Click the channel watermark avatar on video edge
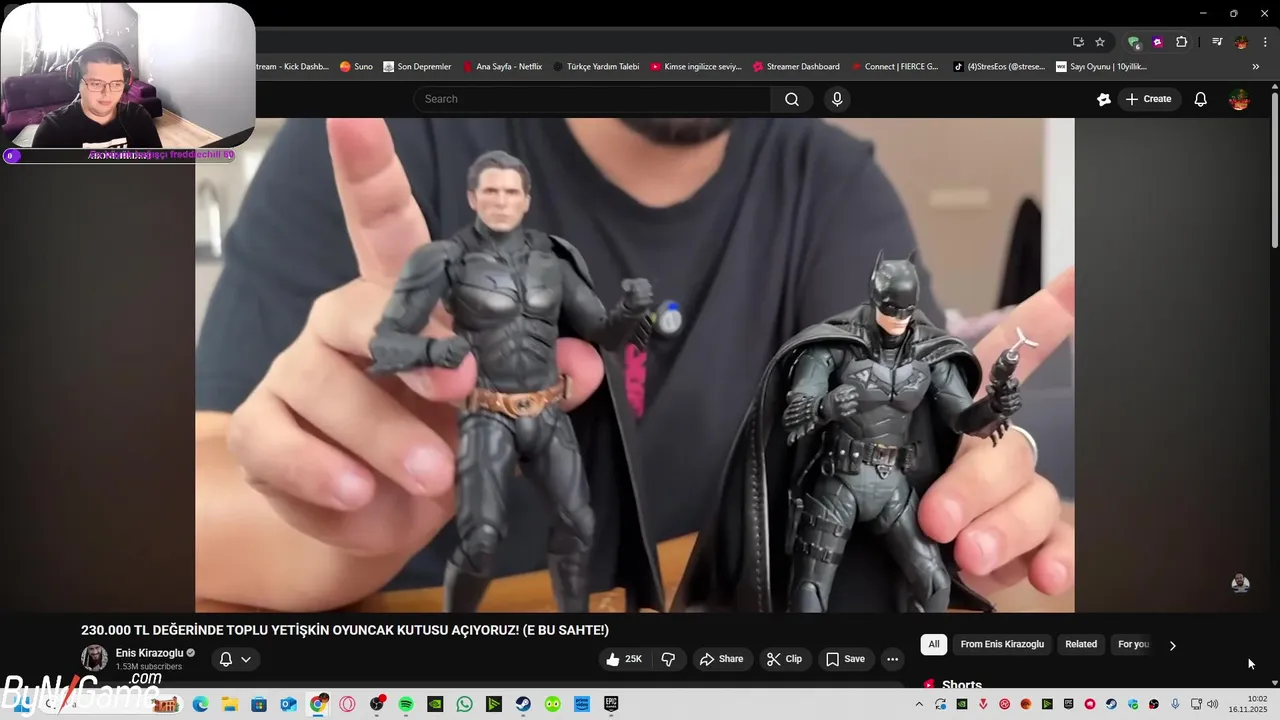The image size is (1280, 720). [x=1241, y=584]
